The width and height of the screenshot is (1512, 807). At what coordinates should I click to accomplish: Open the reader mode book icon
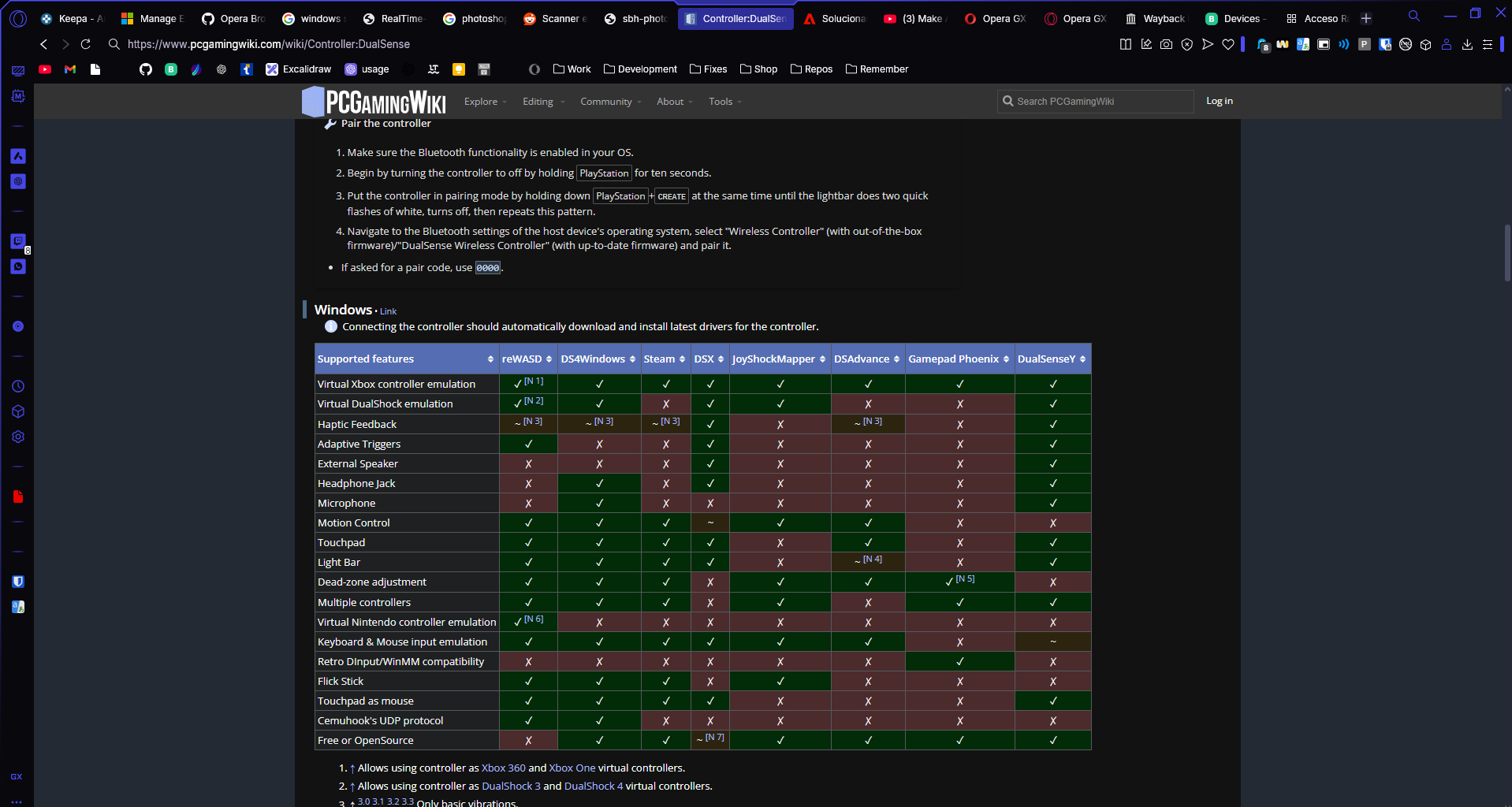click(x=1126, y=44)
